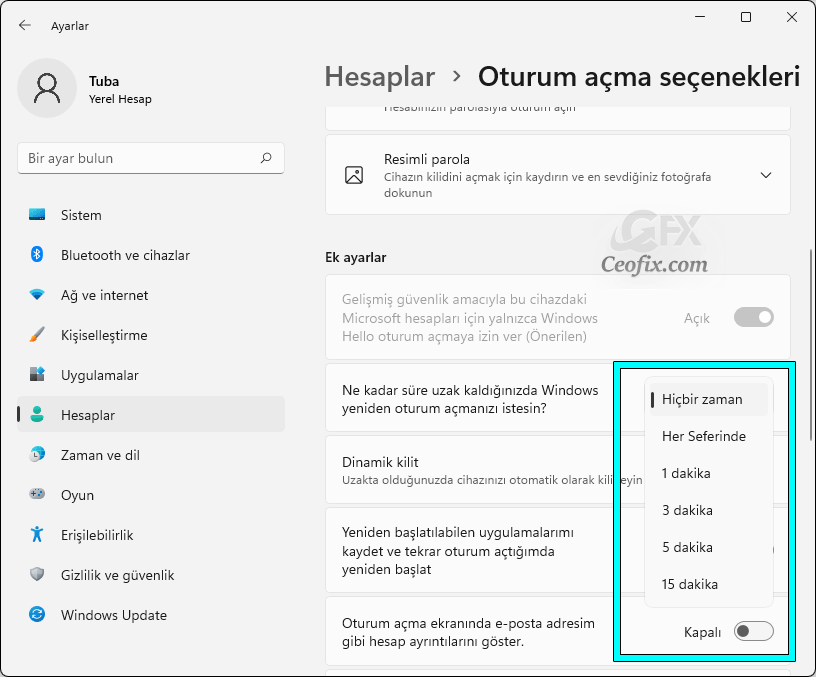Select the Zaman ve dil globe-clock icon
This screenshot has height=677, width=816.
pyautogui.click(x=37, y=455)
